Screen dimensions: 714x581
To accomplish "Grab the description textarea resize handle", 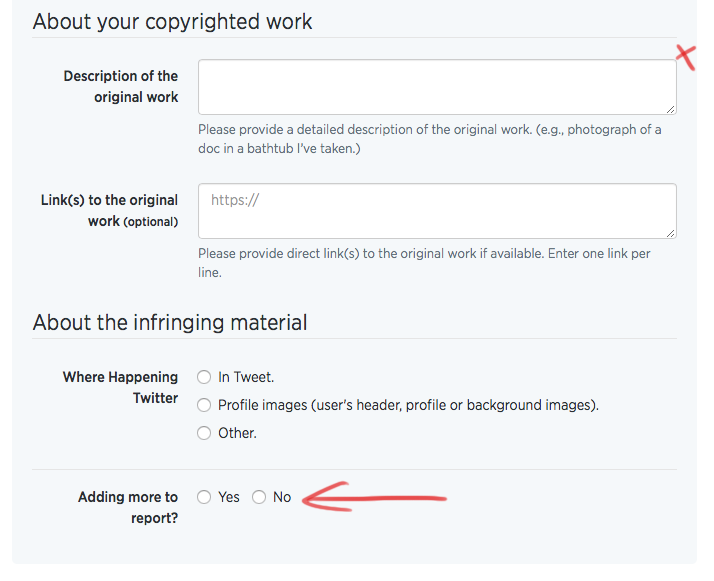I will [x=670, y=109].
